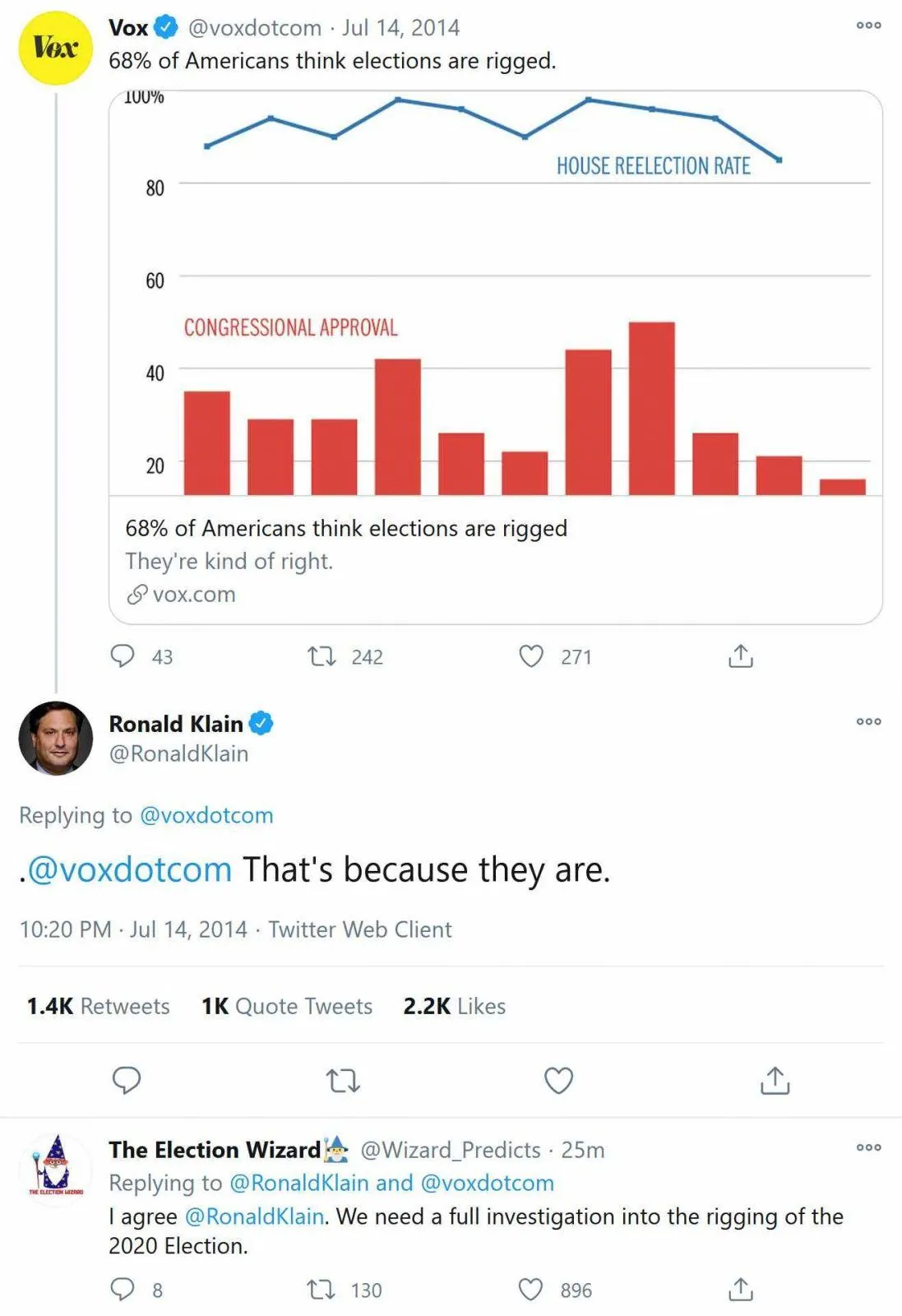View the 1K Quote Tweets list

[286, 1006]
